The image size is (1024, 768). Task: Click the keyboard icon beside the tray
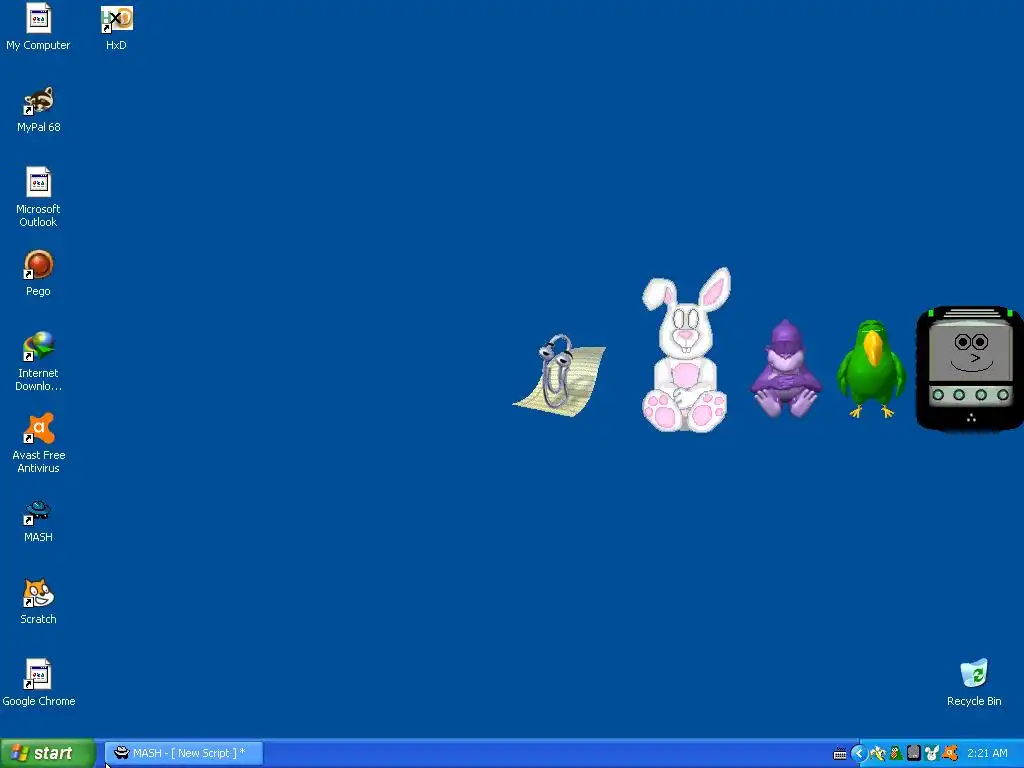pos(840,754)
